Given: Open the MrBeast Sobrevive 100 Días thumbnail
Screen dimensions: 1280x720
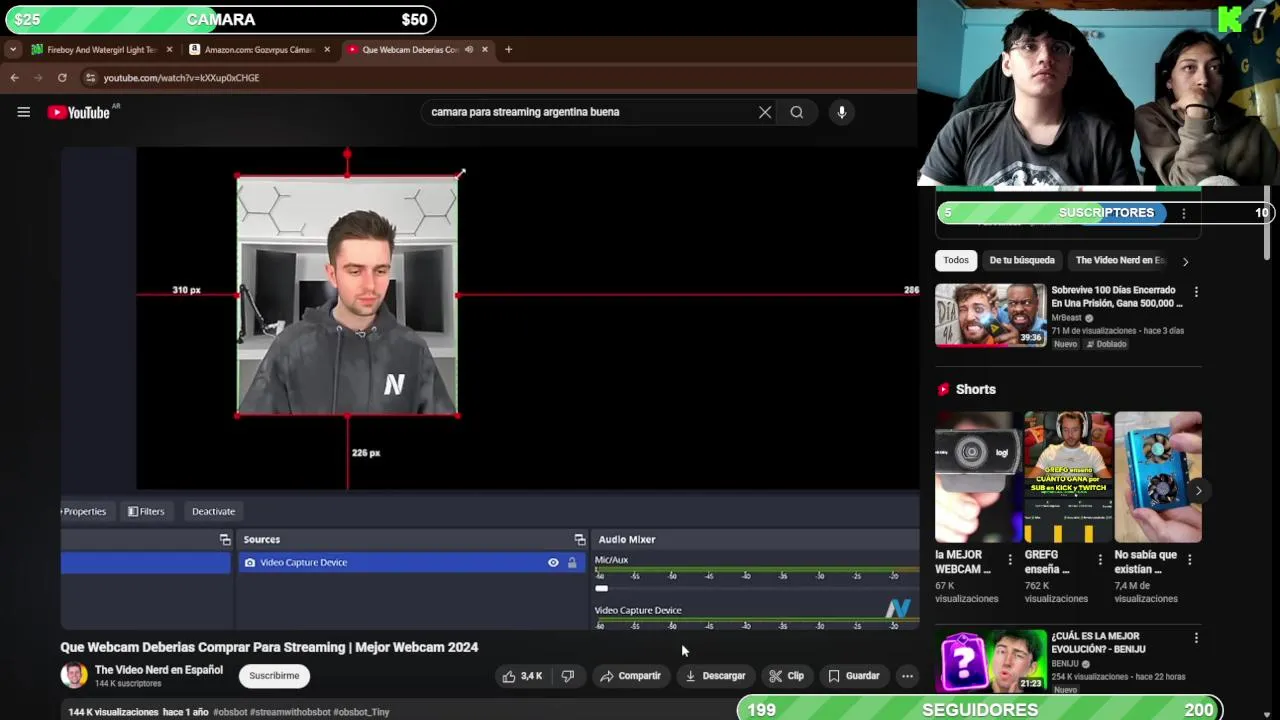Looking at the screenshot, I should pyautogui.click(x=990, y=315).
